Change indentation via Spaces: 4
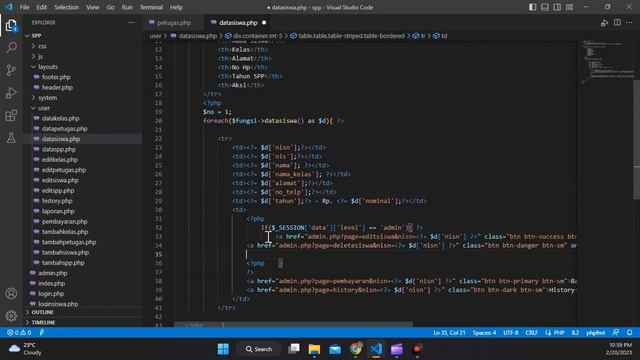Image resolution: width=640 pixels, height=360 pixels. (x=484, y=333)
